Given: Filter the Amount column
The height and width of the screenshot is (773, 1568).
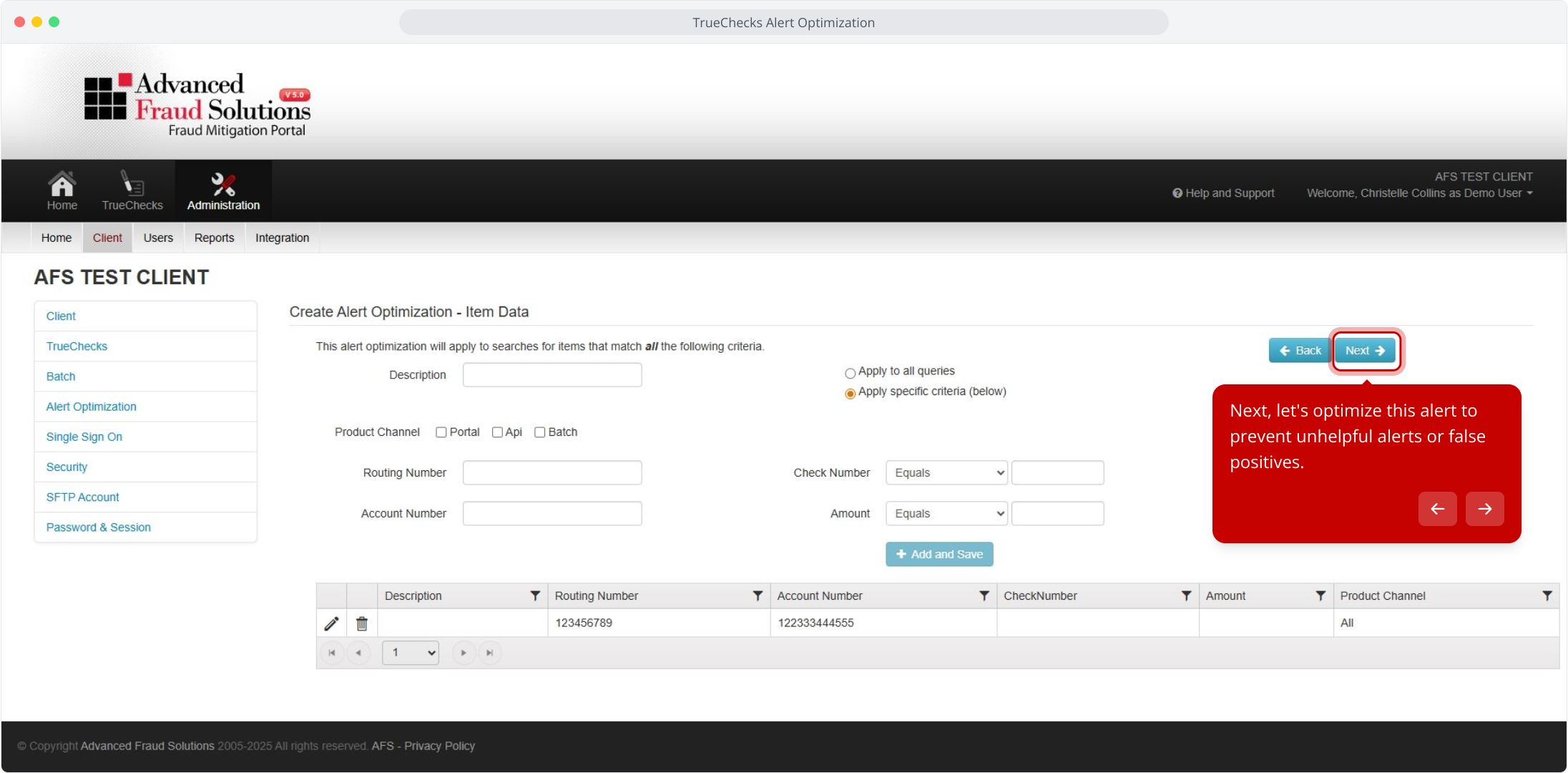Looking at the screenshot, I should pyautogui.click(x=1320, y=596).
